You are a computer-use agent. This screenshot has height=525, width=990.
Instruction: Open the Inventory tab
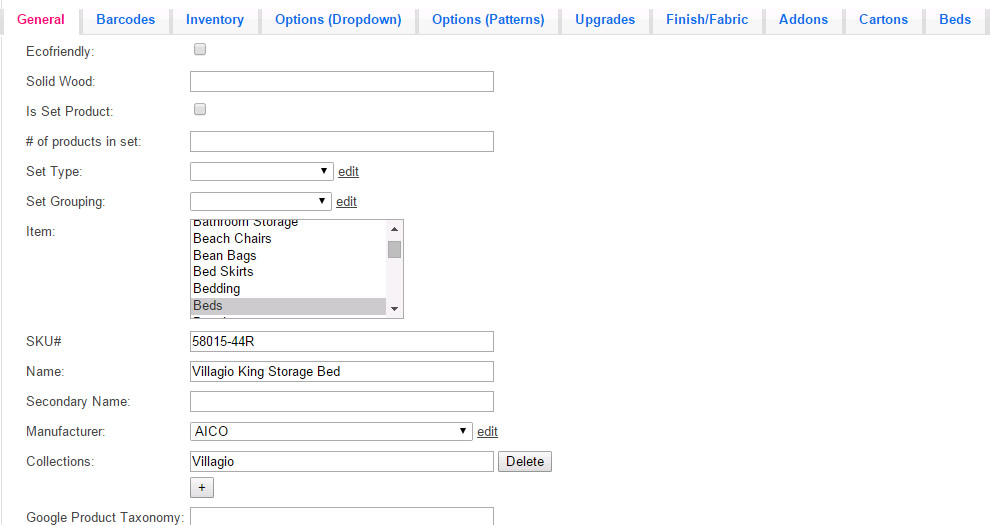tap(215, 20)
